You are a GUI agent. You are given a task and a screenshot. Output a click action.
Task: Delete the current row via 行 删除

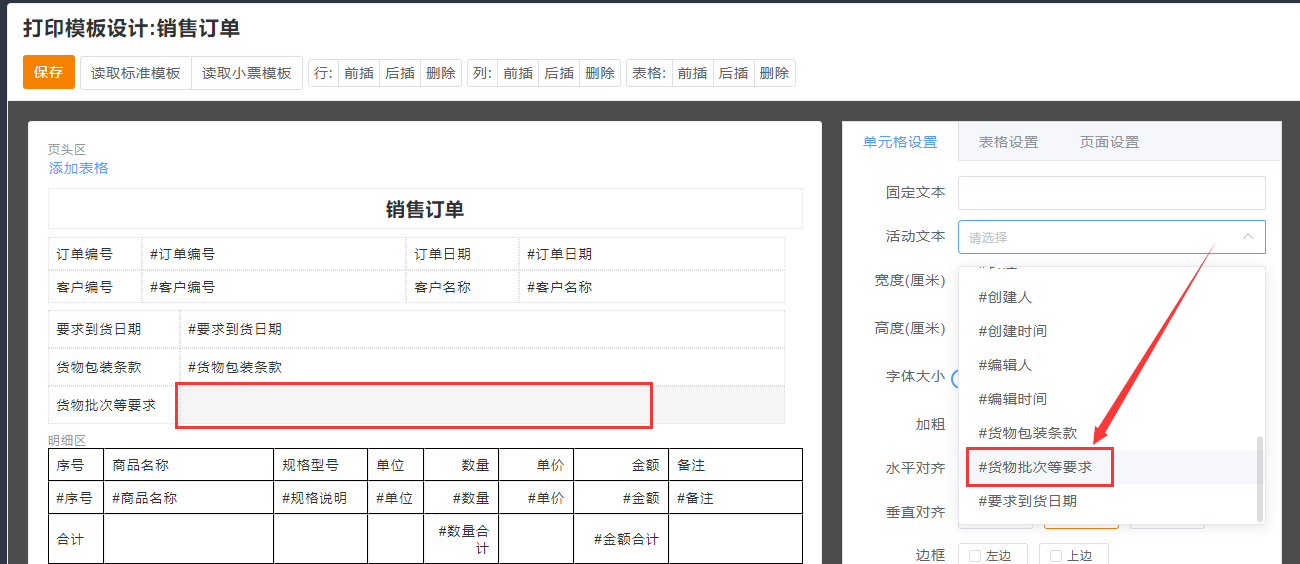[440, 73]
